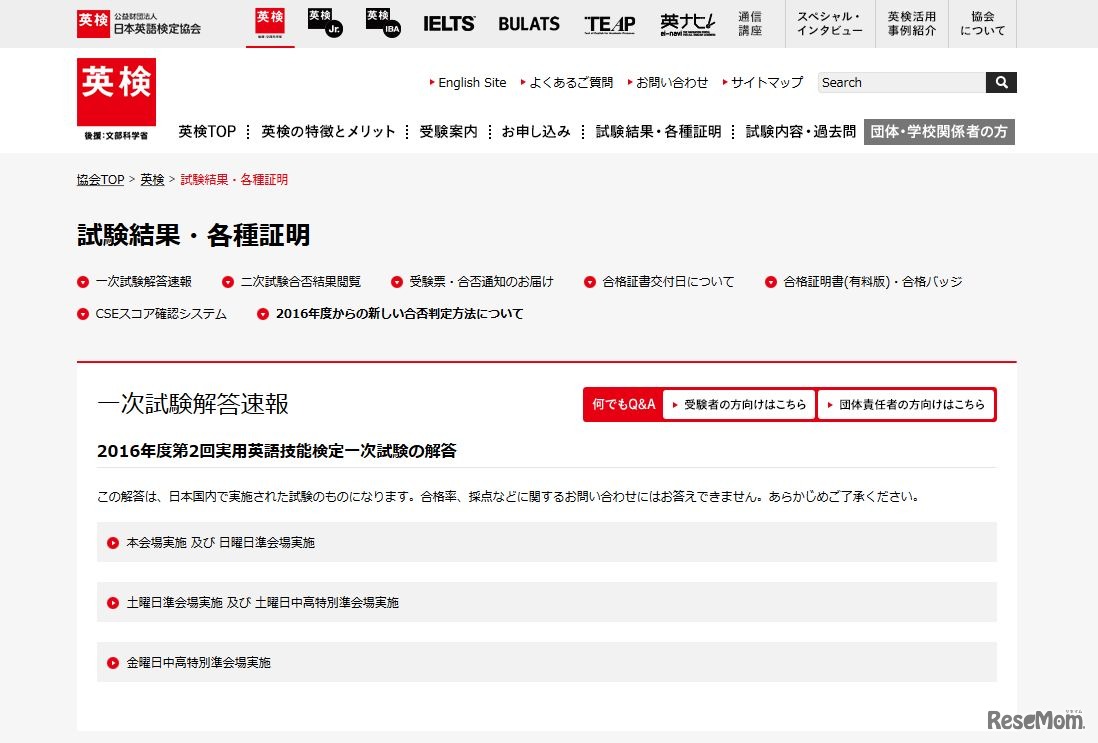Select お申し込み in main navigation
The width and height of the screenshot is (1098, 743).
tap(536, 132)
